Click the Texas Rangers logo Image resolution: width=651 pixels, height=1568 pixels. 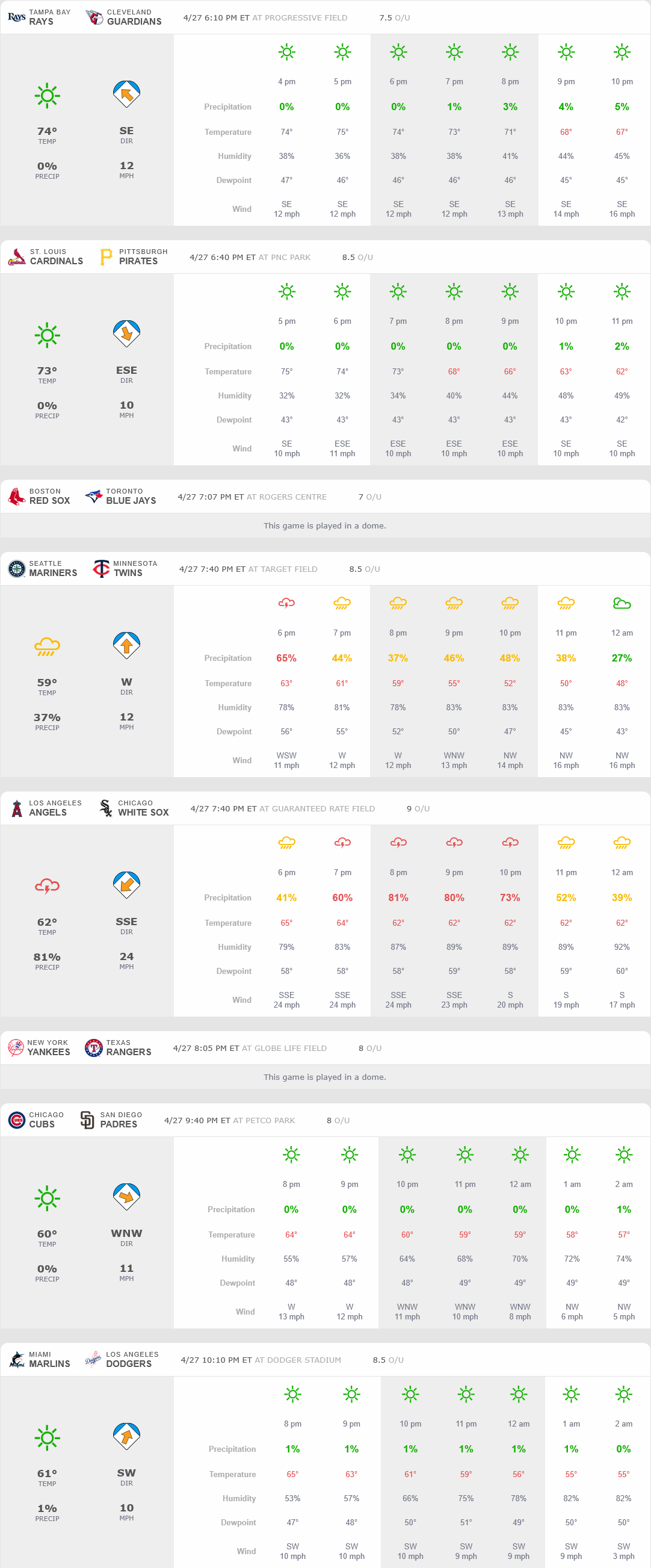click(94, 1047)
